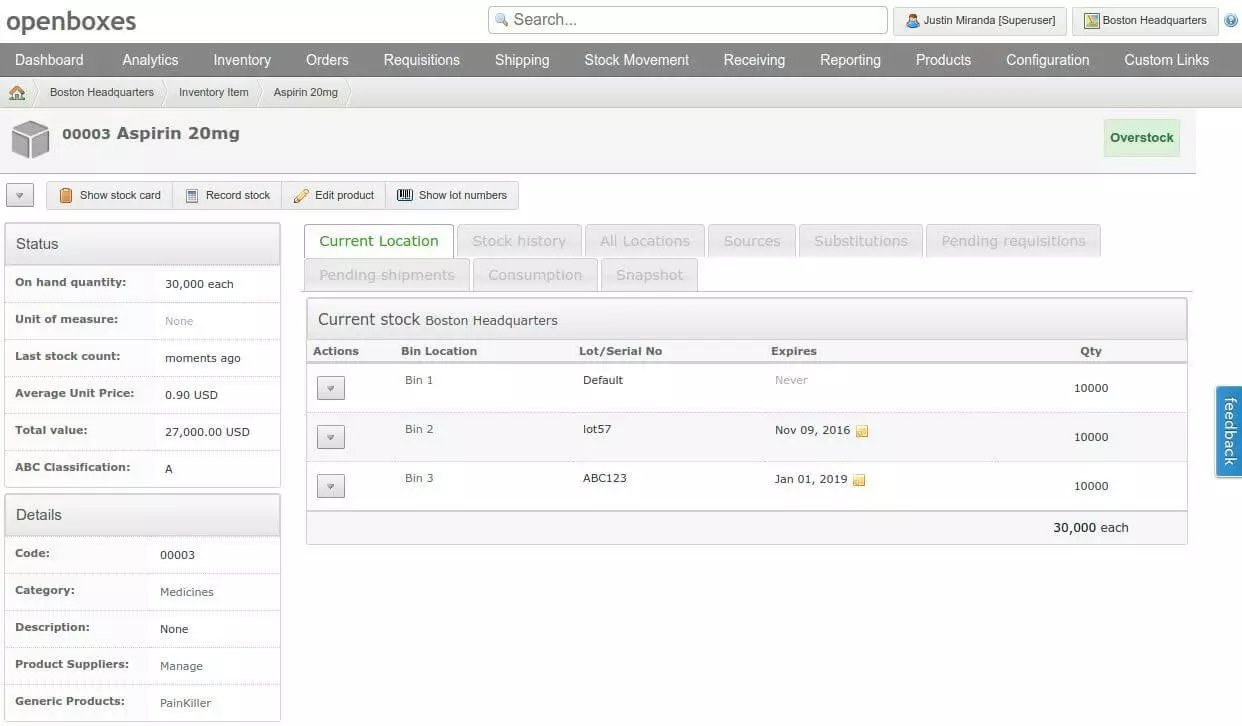
Task: Click the Actions column header
Action: click(x=336, y=351)
